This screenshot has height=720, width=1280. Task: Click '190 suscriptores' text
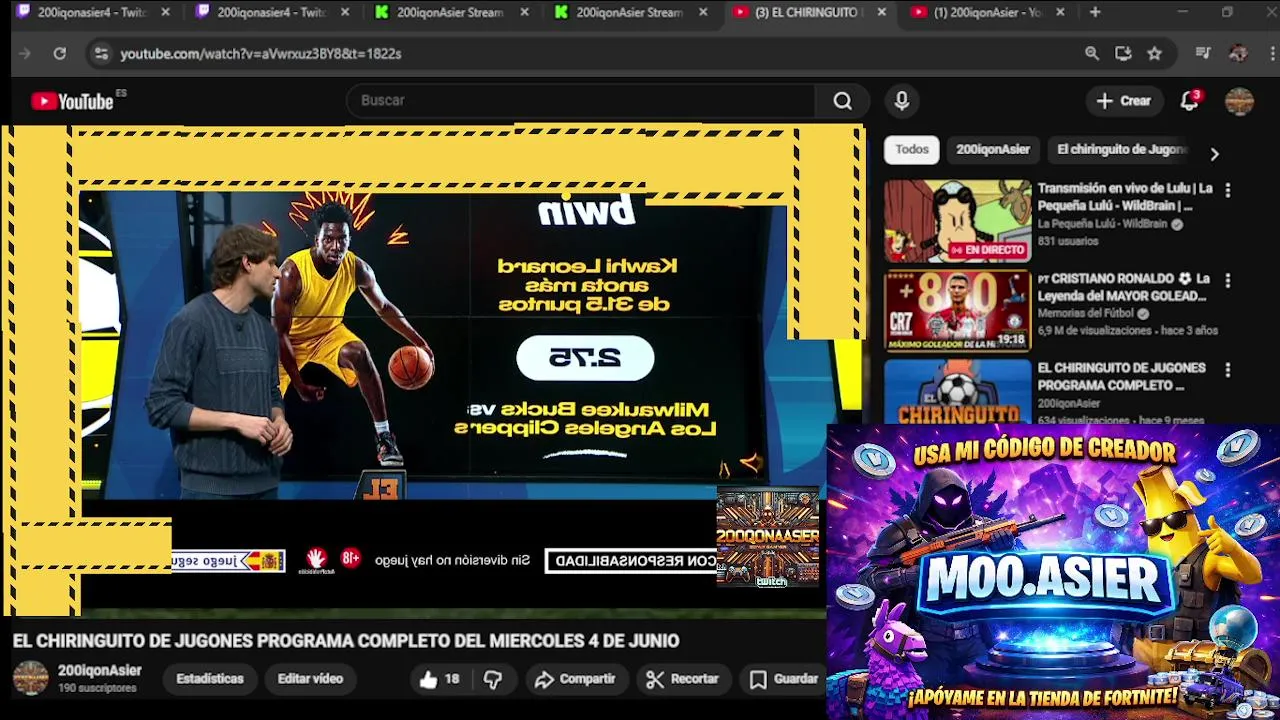click(97, 688)
